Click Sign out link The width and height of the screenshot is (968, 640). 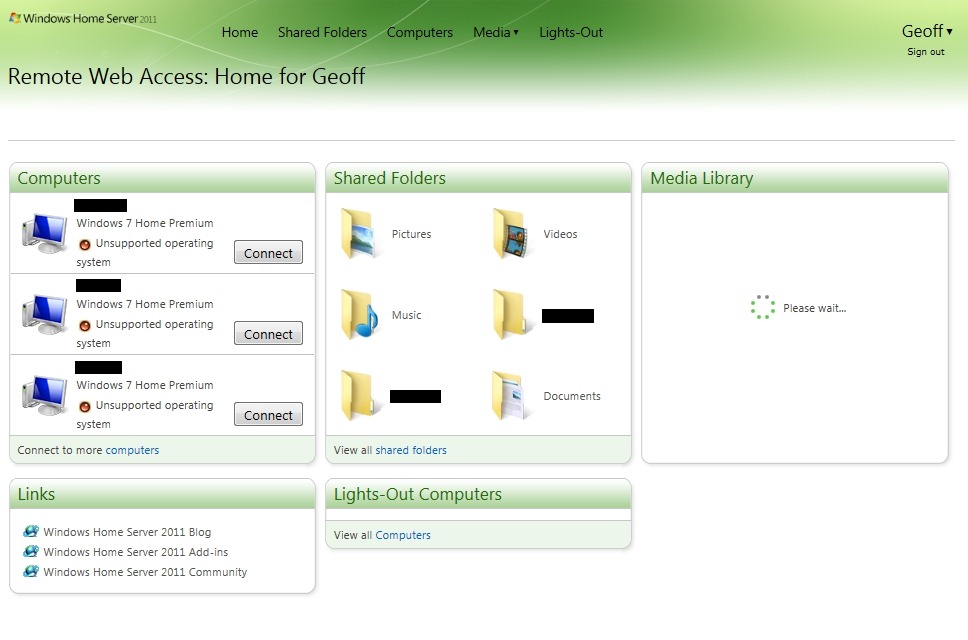click(925, 52)
